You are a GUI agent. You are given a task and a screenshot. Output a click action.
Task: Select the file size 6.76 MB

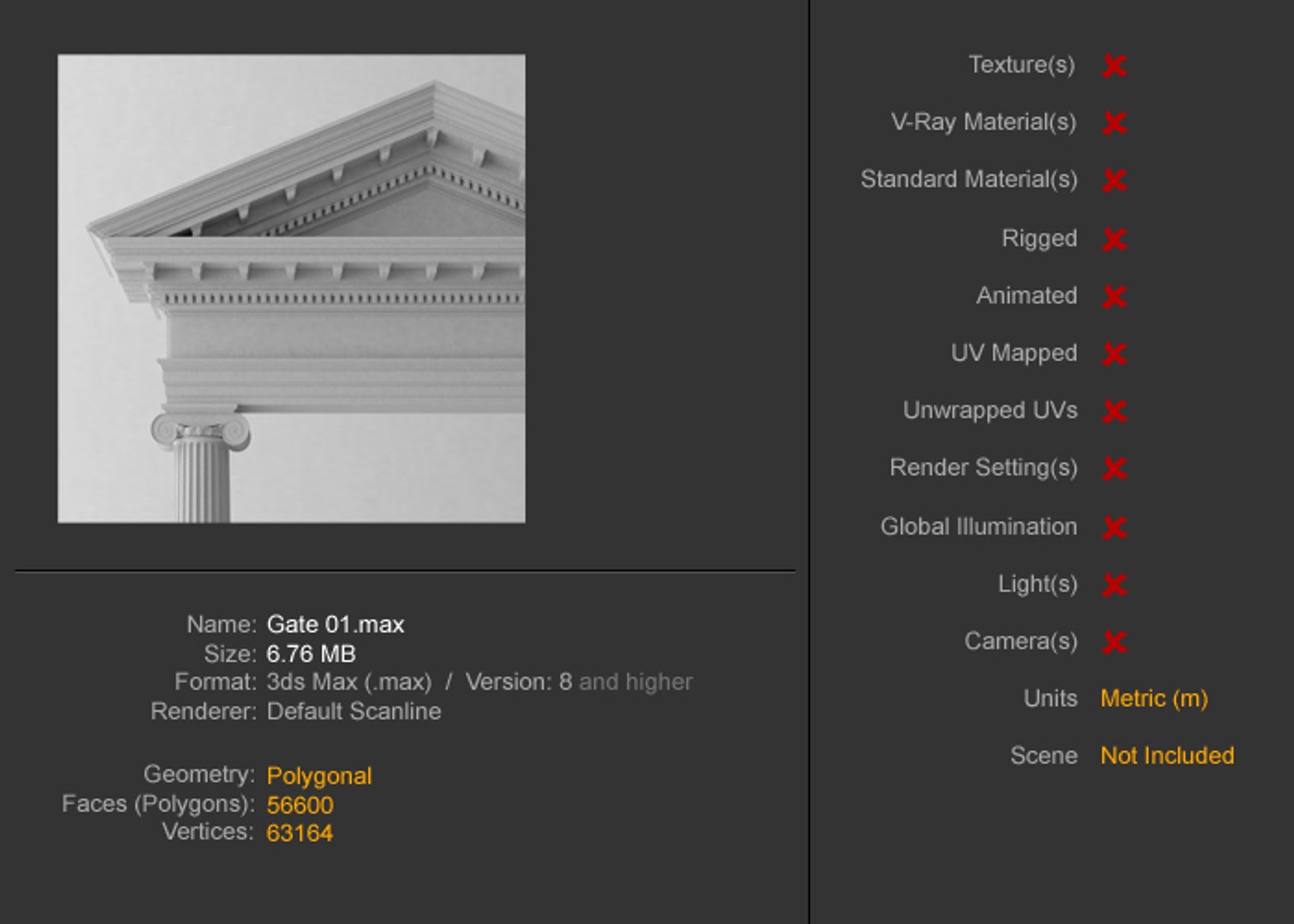(311, 654)
